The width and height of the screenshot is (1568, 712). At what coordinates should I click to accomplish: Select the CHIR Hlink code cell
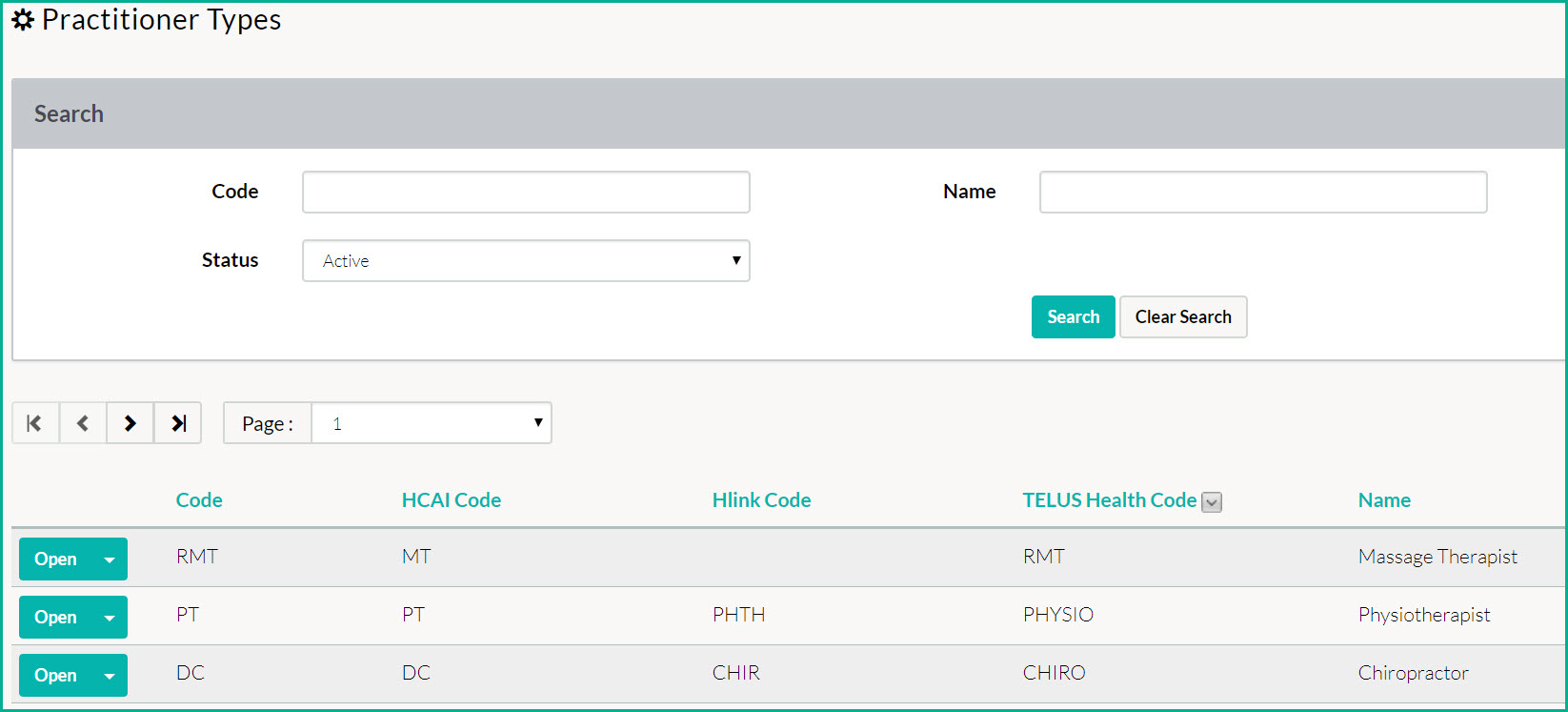click(x=736, y=673)
